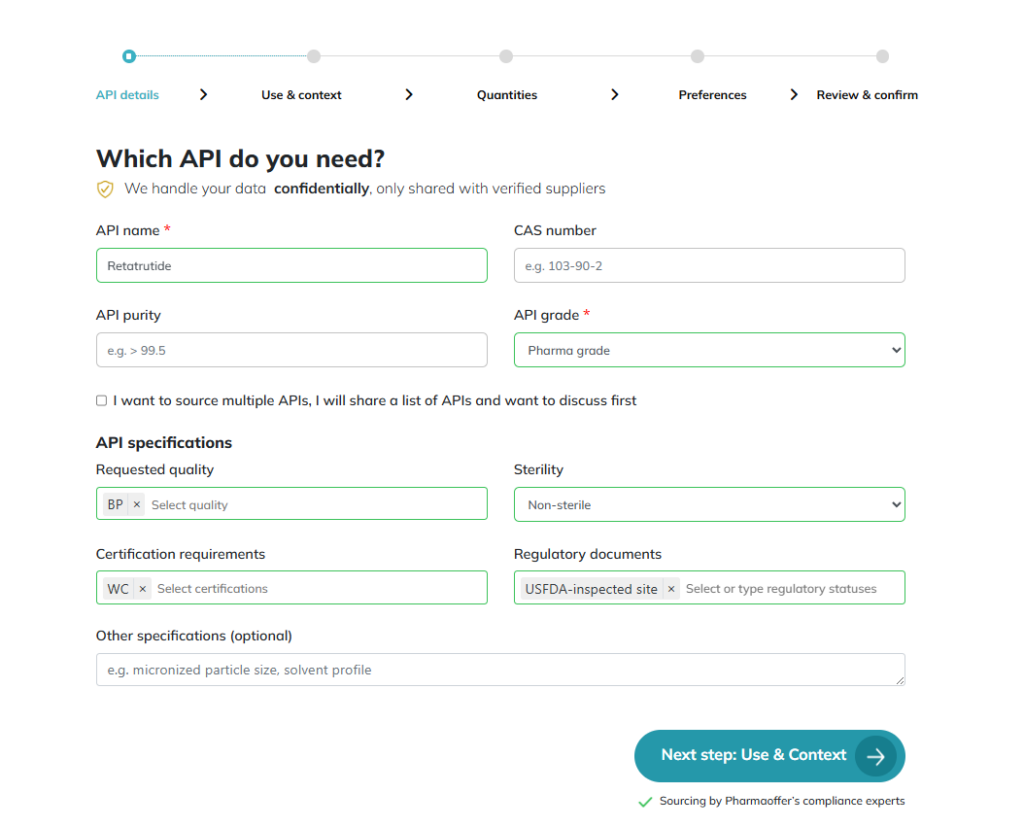The image size is (1024, 827).
Task: Remove the USFDA-inspected site tag
Action: pos(671,589)
